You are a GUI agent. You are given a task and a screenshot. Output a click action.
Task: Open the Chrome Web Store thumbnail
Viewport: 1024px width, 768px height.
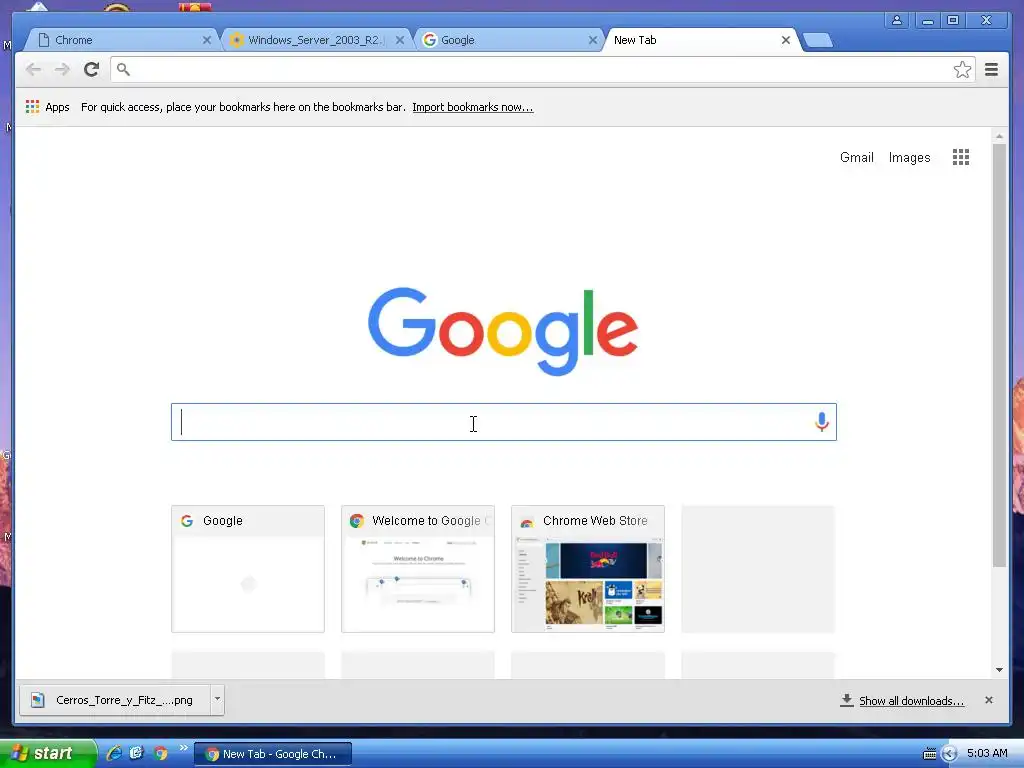tap(588, 569)
